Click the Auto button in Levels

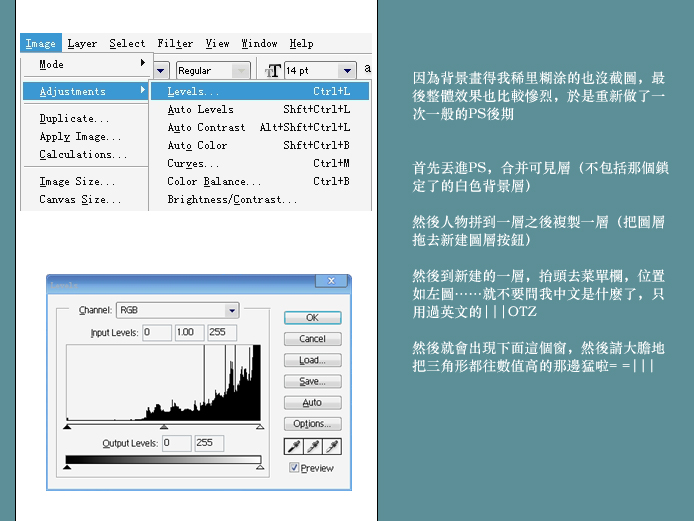312,402
